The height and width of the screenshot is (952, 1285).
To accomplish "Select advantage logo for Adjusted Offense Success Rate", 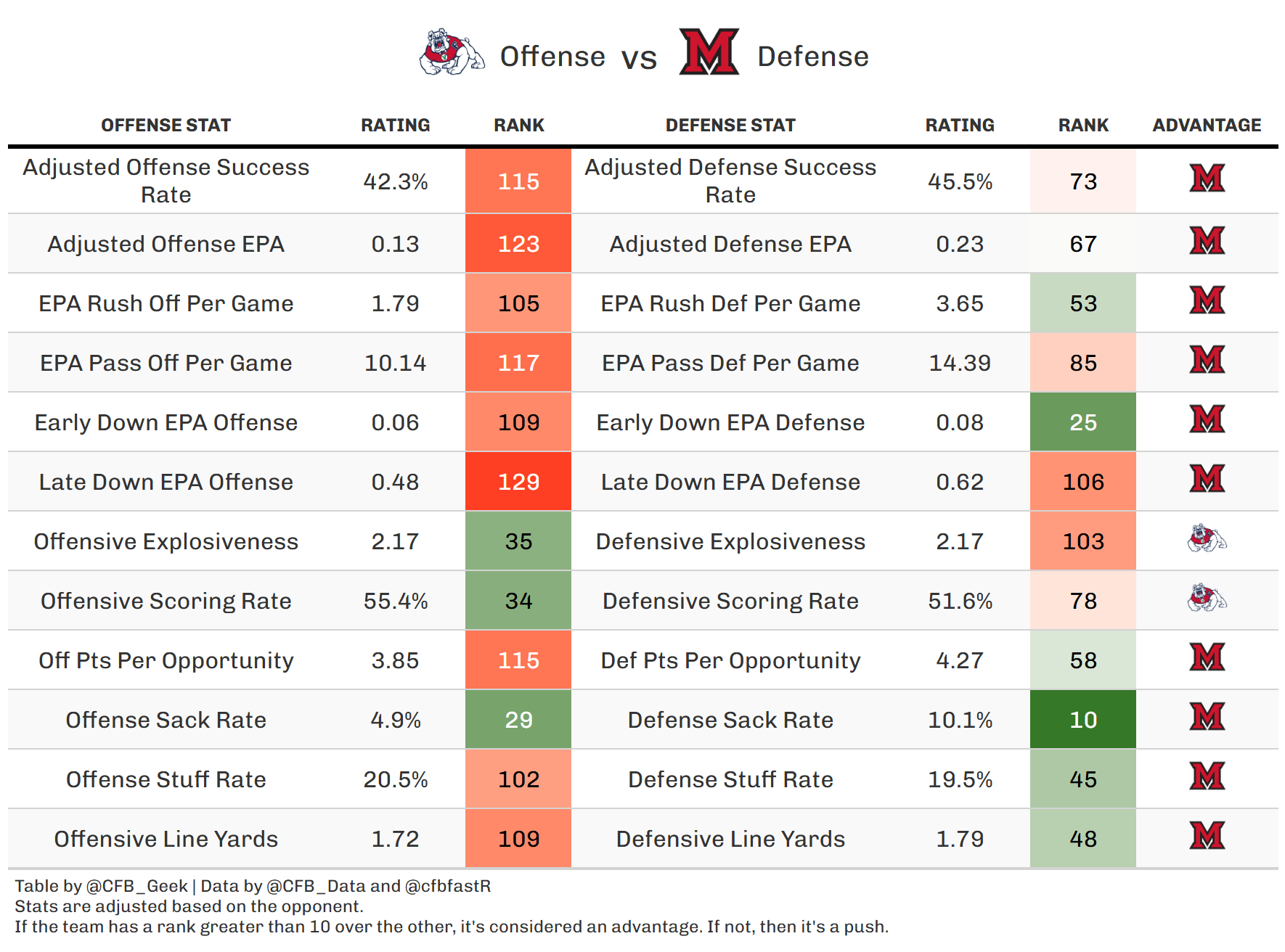I will tap(1207, 178).
